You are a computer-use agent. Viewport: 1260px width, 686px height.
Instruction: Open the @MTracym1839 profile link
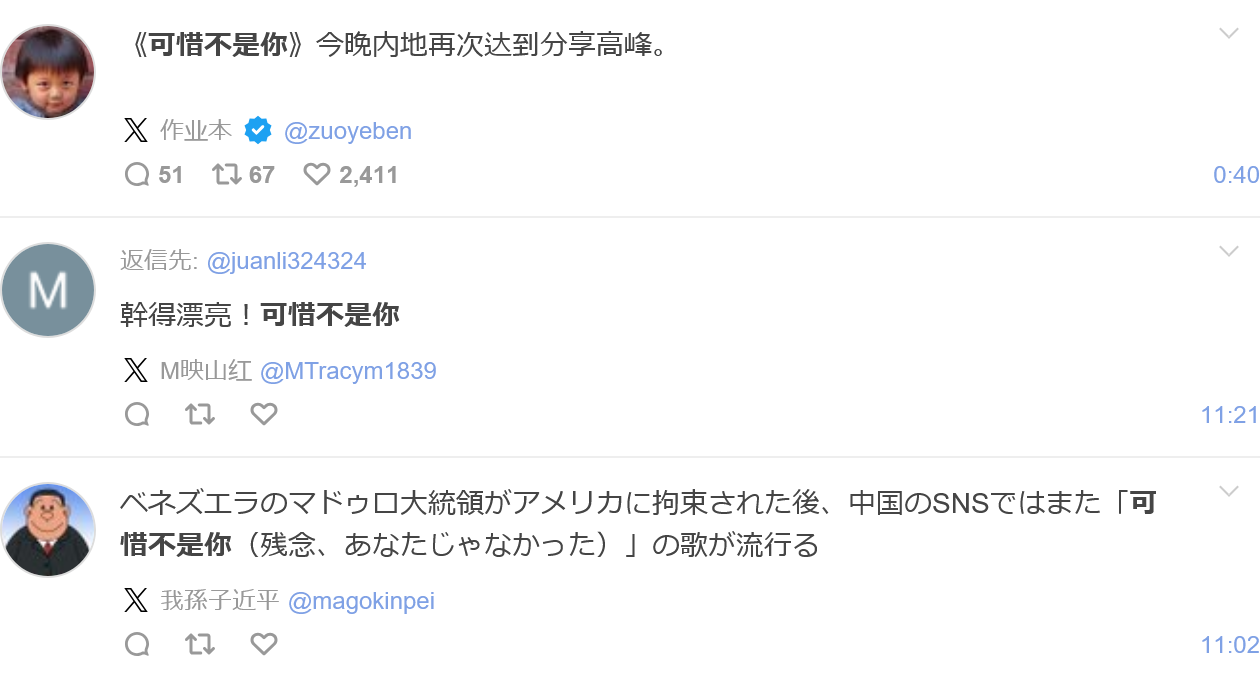tap(348, 371)
